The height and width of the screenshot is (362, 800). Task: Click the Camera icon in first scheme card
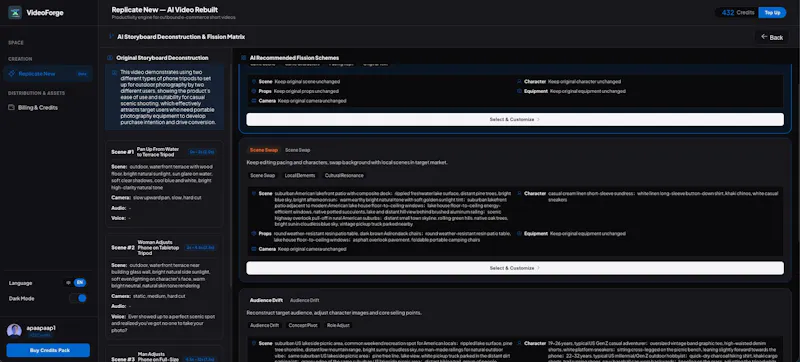[x=254, y=101]
